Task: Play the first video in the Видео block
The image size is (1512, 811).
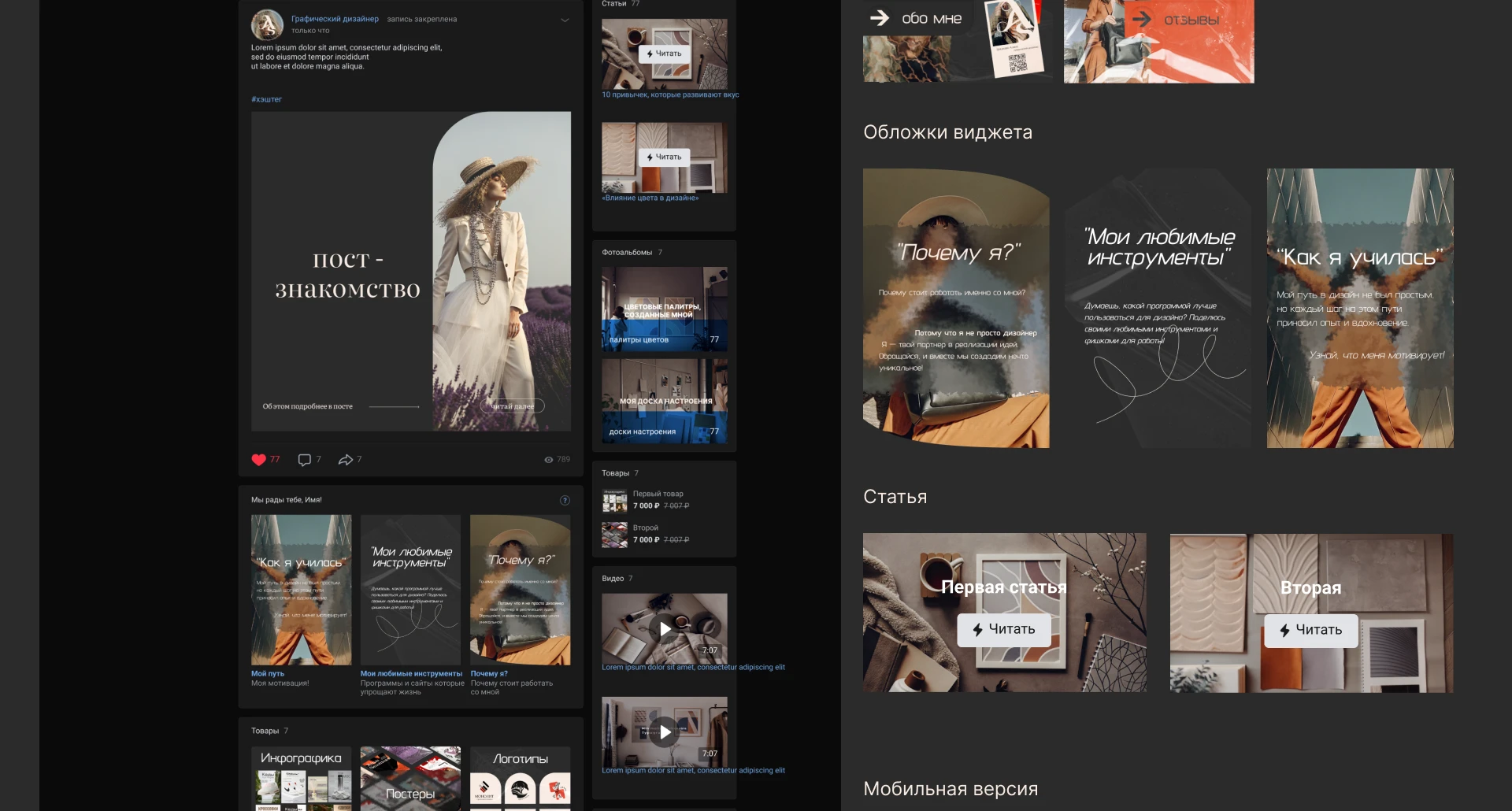Action: 665,628
